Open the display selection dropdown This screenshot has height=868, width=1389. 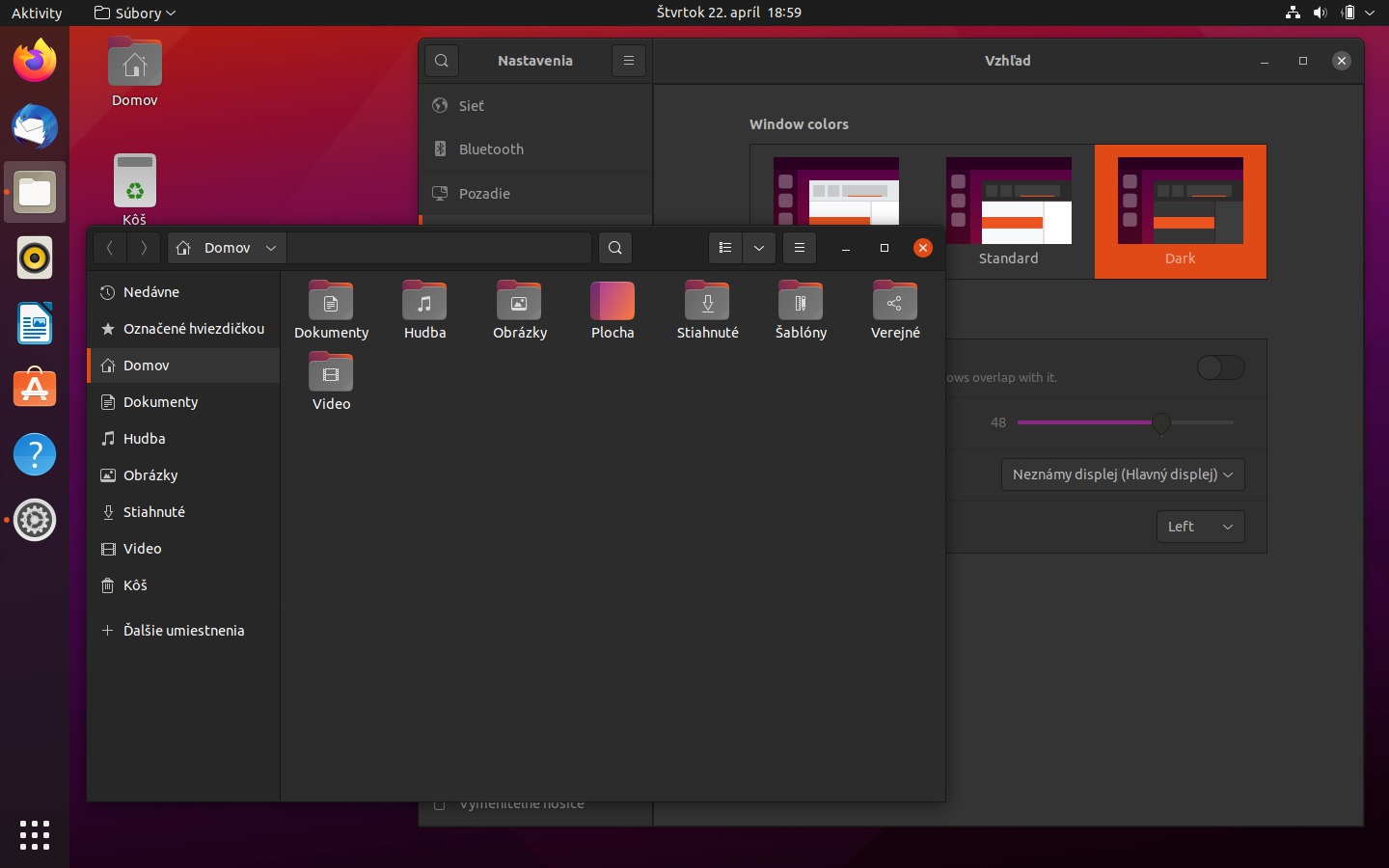[1123, 475]
